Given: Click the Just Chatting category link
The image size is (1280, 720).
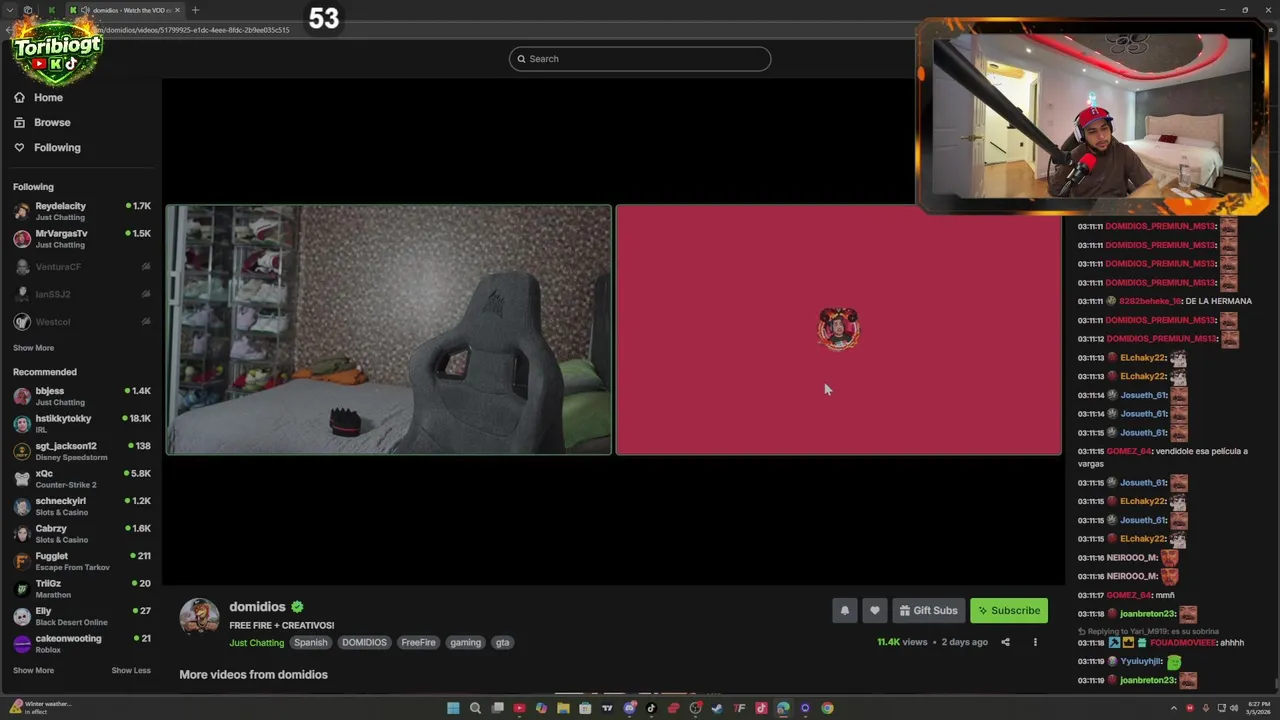Looking at the screenshot, I should (x=256, y=643).
